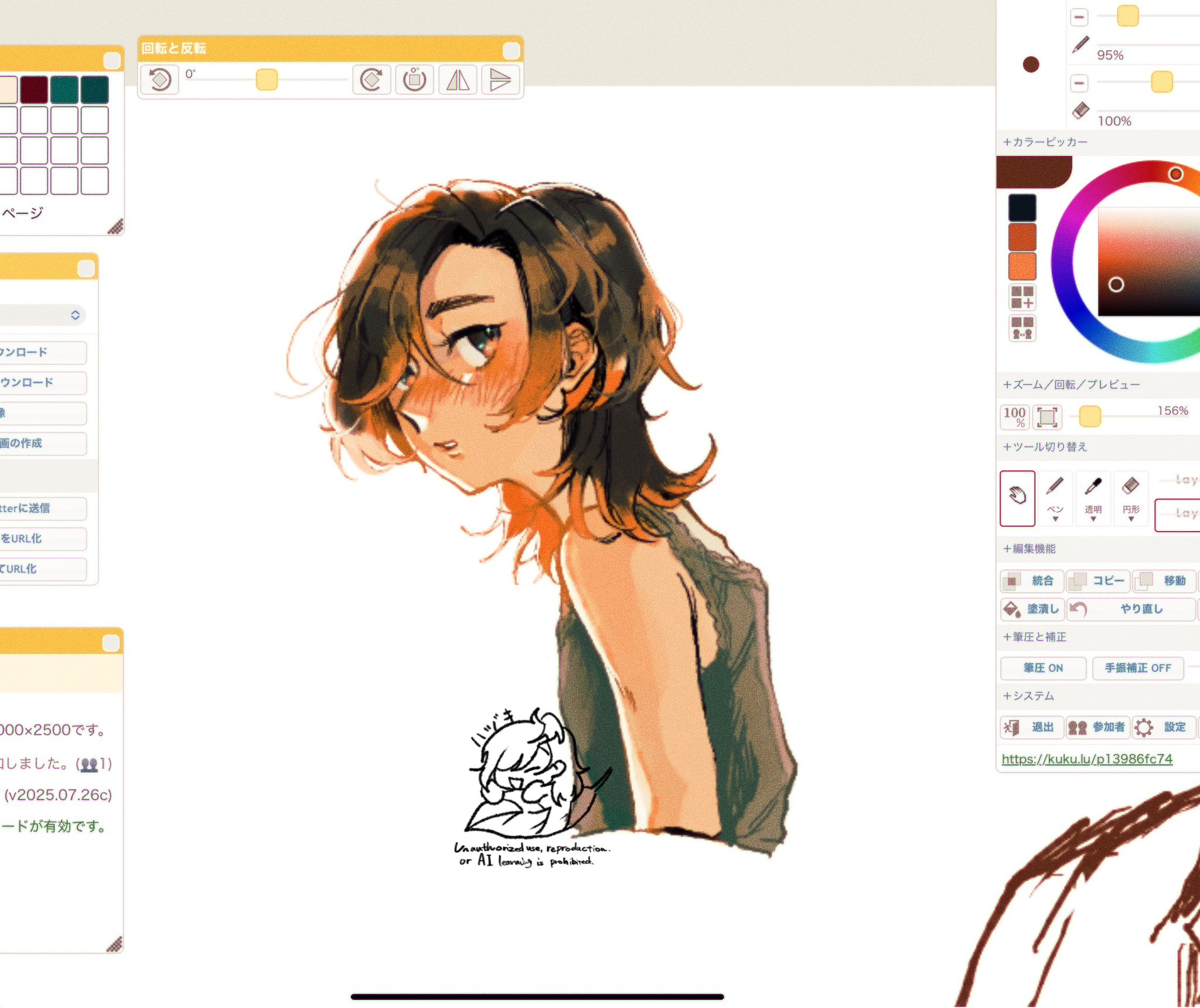Open the kuku.lu room URL link

1087,759
